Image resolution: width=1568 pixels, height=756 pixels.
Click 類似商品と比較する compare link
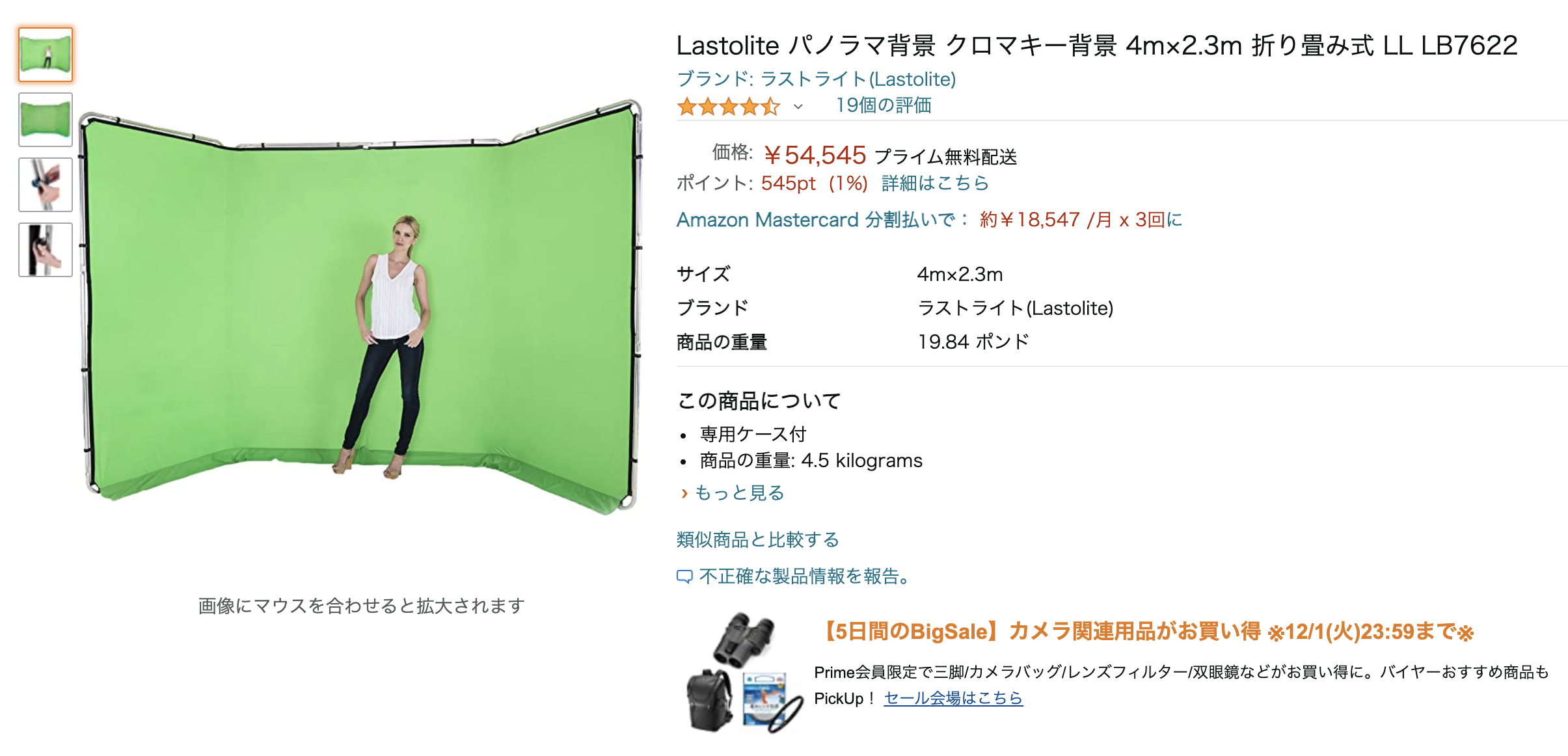point(758,540)
